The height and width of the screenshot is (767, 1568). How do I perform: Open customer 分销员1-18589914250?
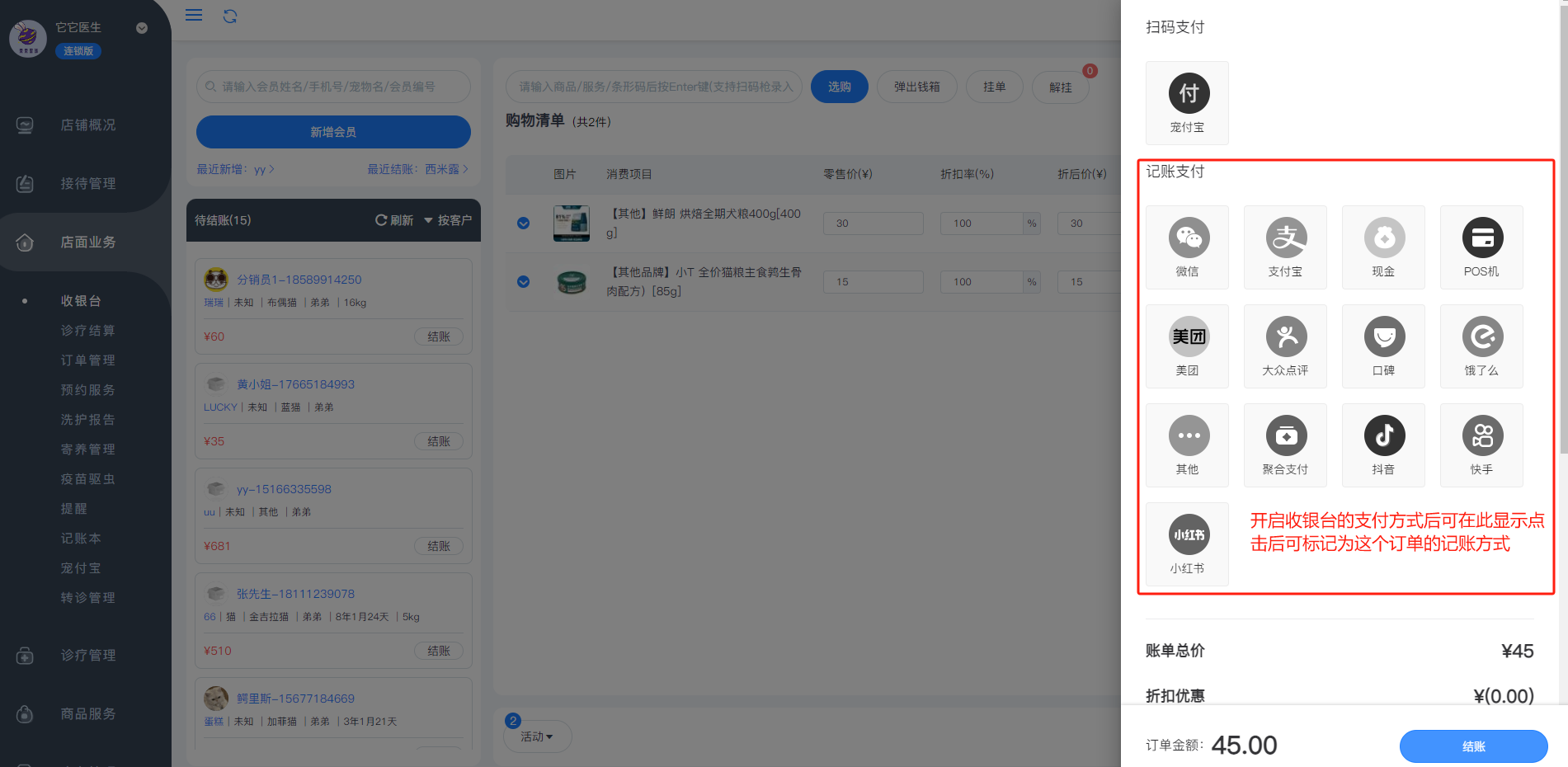point(299,280)
